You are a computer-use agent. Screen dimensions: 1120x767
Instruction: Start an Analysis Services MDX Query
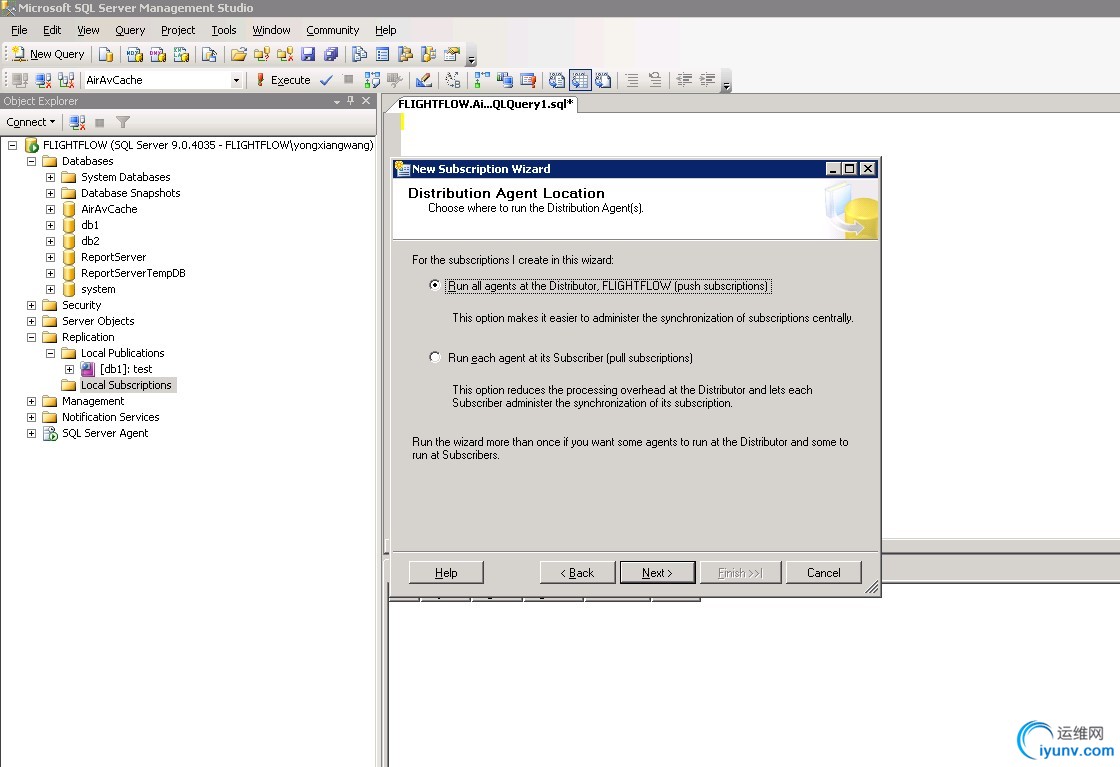(x=134, y=54)
